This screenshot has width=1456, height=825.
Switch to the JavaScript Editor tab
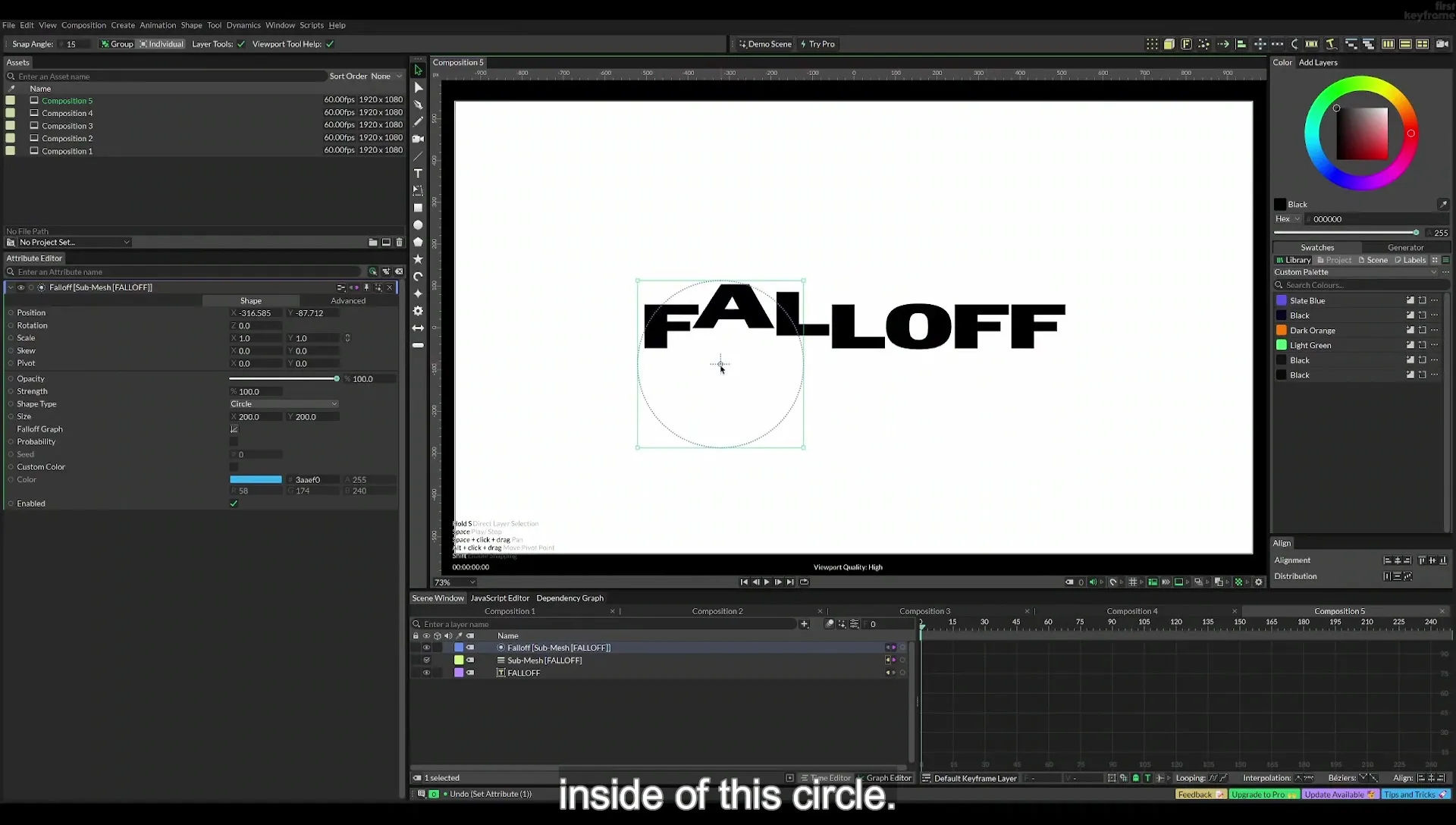(x=500, y=598)
